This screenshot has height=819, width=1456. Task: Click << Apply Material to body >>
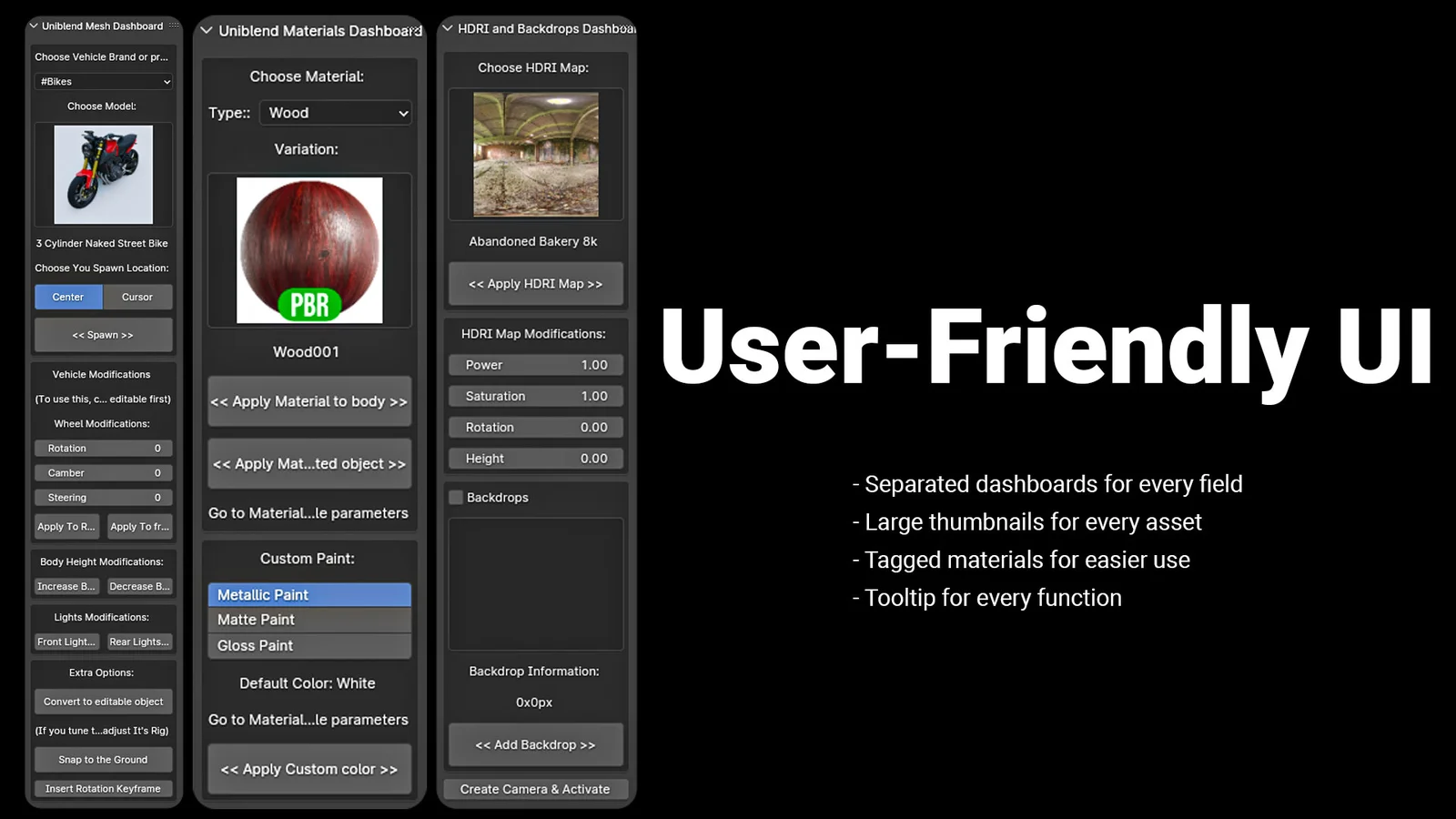308,401
